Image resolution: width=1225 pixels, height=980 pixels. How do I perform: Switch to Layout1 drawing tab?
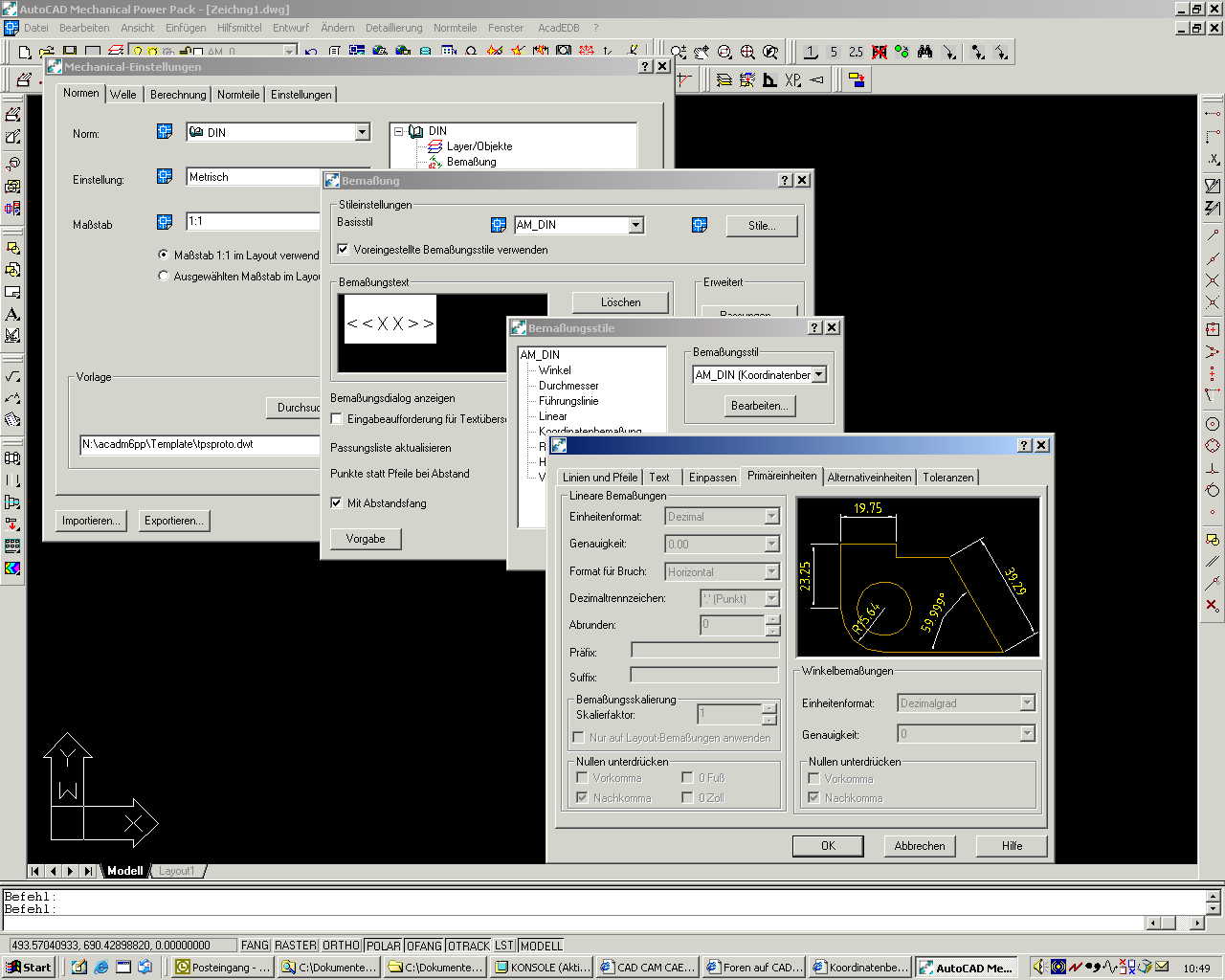pos(176,871)
